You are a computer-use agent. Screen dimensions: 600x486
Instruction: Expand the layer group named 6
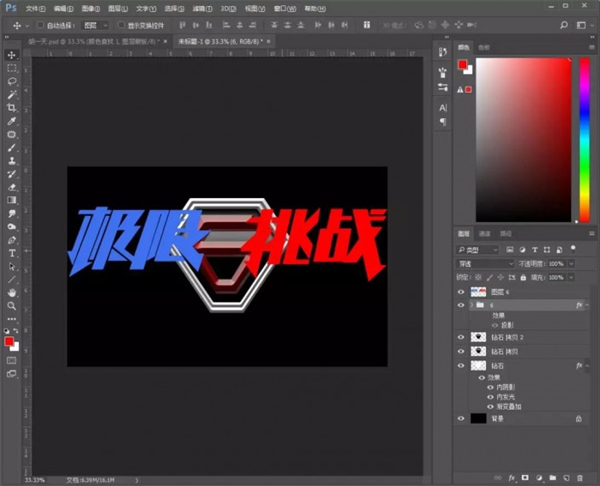click(471, 303)
